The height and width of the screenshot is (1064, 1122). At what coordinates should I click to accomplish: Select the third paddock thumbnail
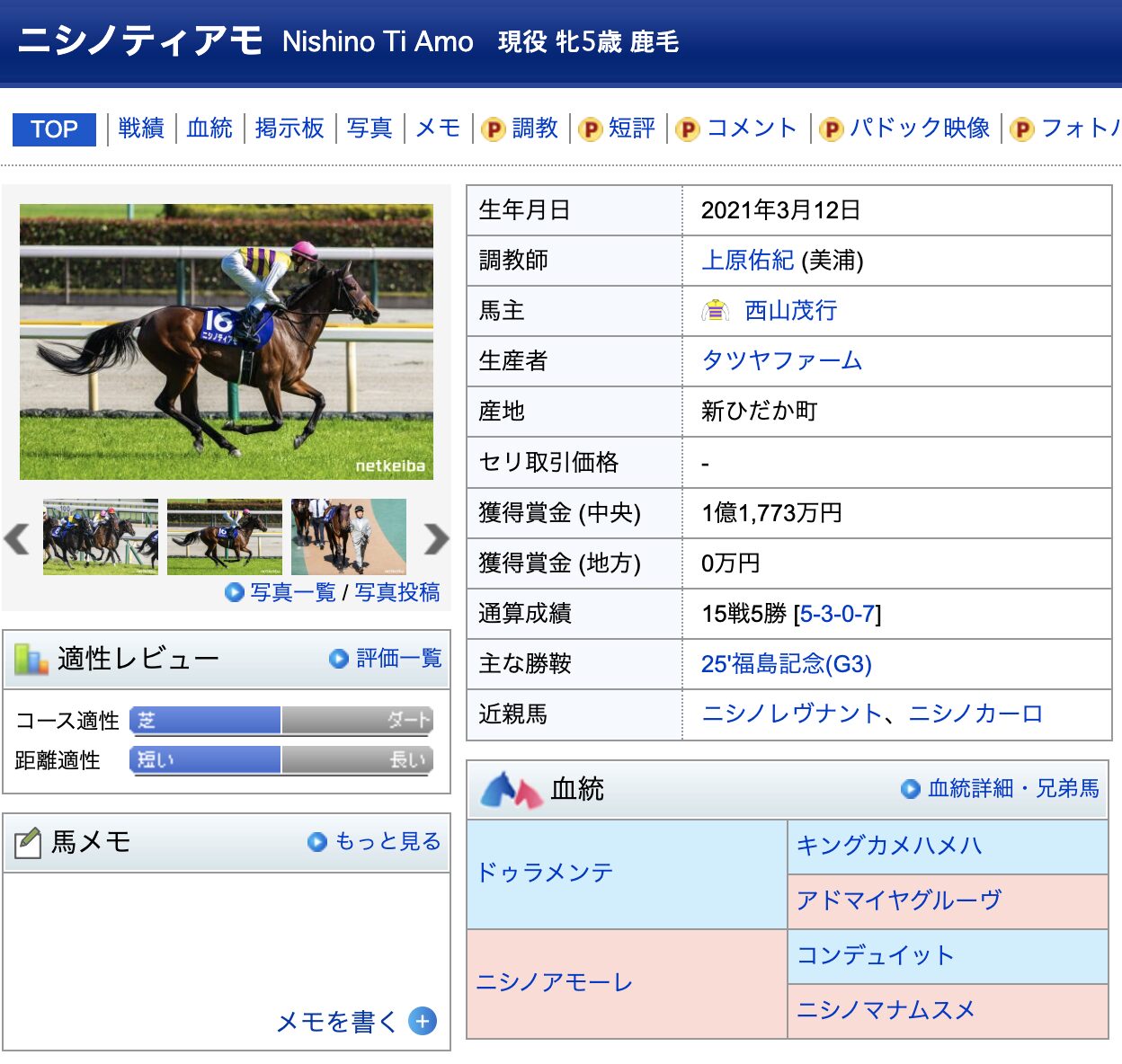tap(349, 537)
